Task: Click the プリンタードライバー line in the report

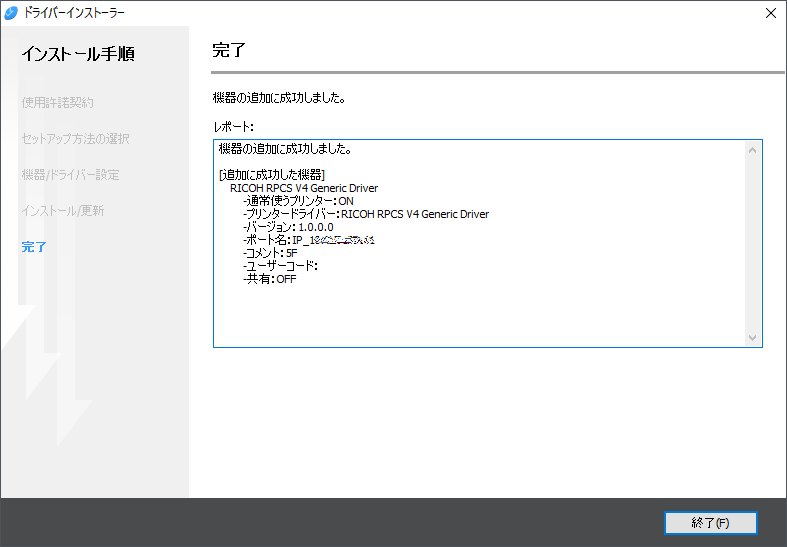Action: (365, 214)
